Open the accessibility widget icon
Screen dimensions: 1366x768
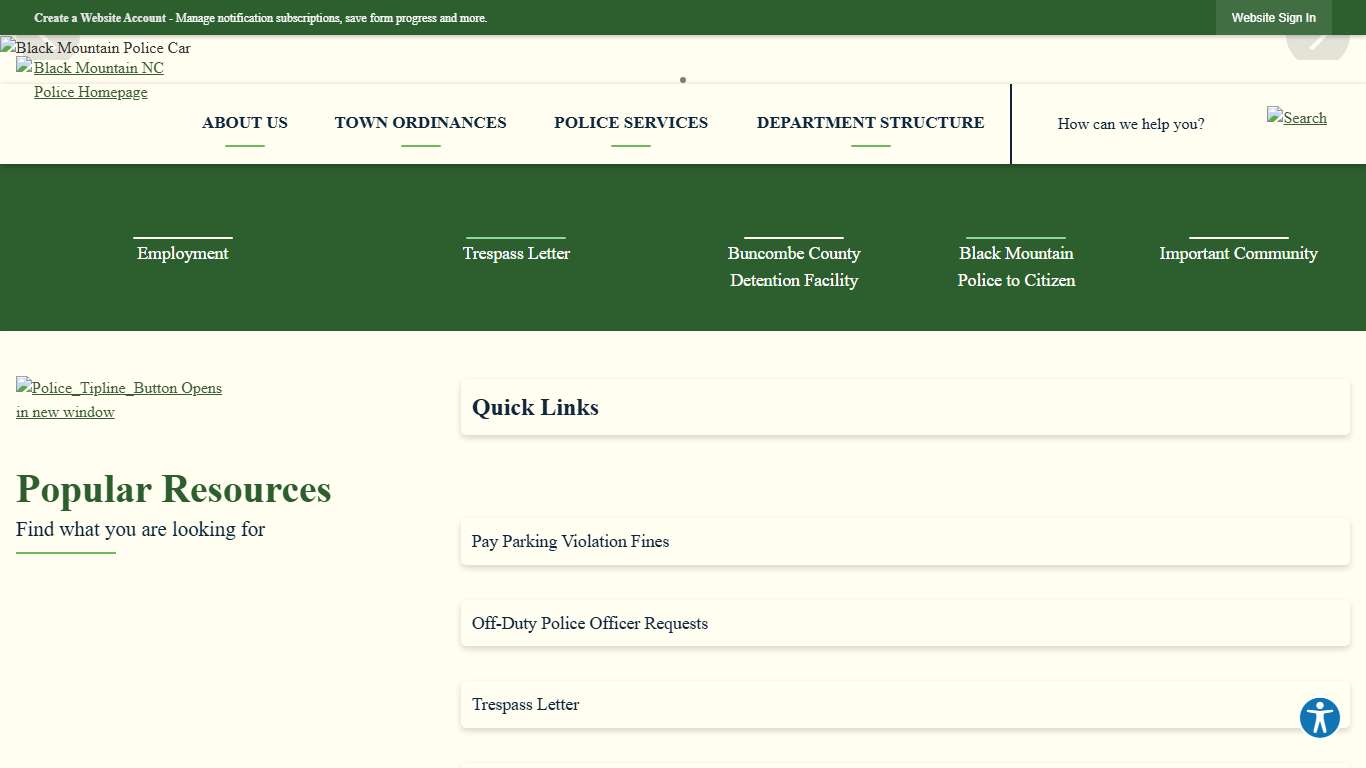tap(1319, 718)
